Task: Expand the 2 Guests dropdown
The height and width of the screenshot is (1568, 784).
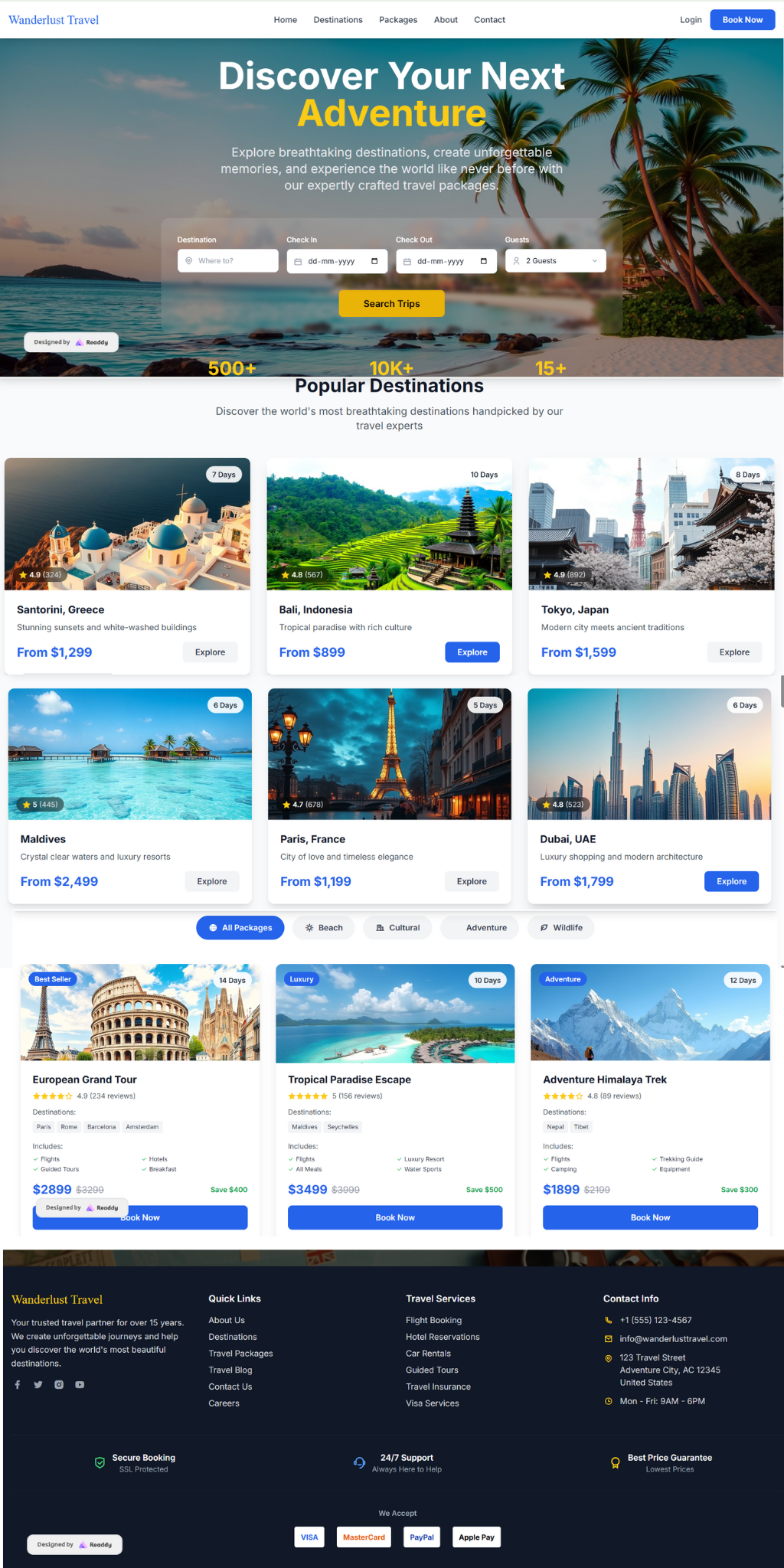Action: pyautogui.click(x=556, y=261)
